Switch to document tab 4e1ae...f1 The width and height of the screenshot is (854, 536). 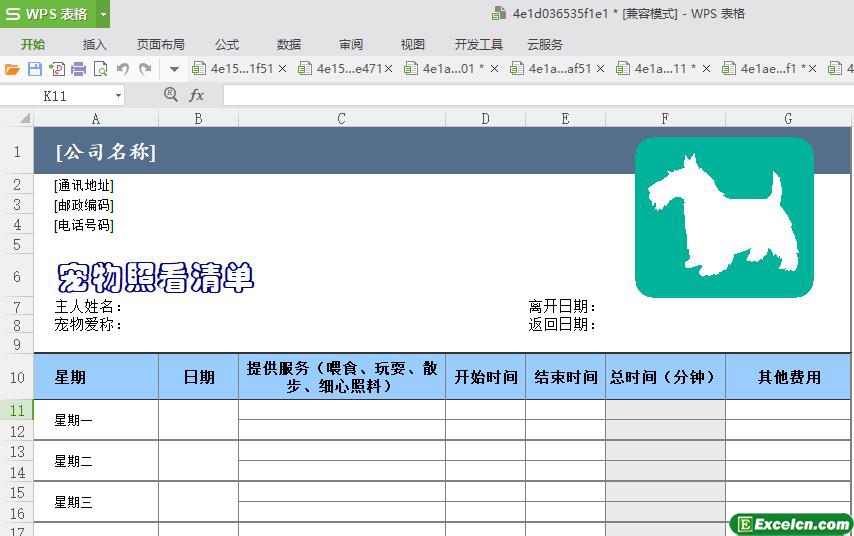pos(763,69)
